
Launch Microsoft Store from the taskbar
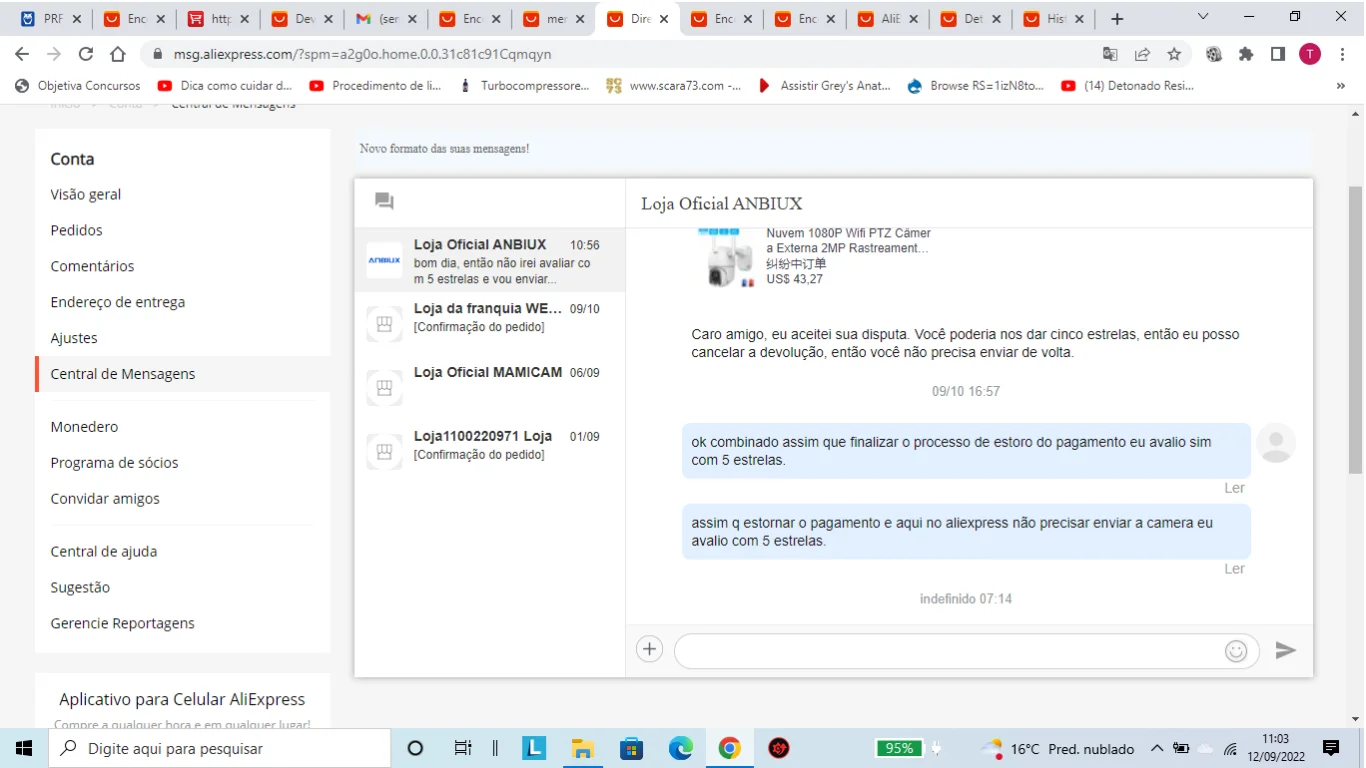point(631,748)
